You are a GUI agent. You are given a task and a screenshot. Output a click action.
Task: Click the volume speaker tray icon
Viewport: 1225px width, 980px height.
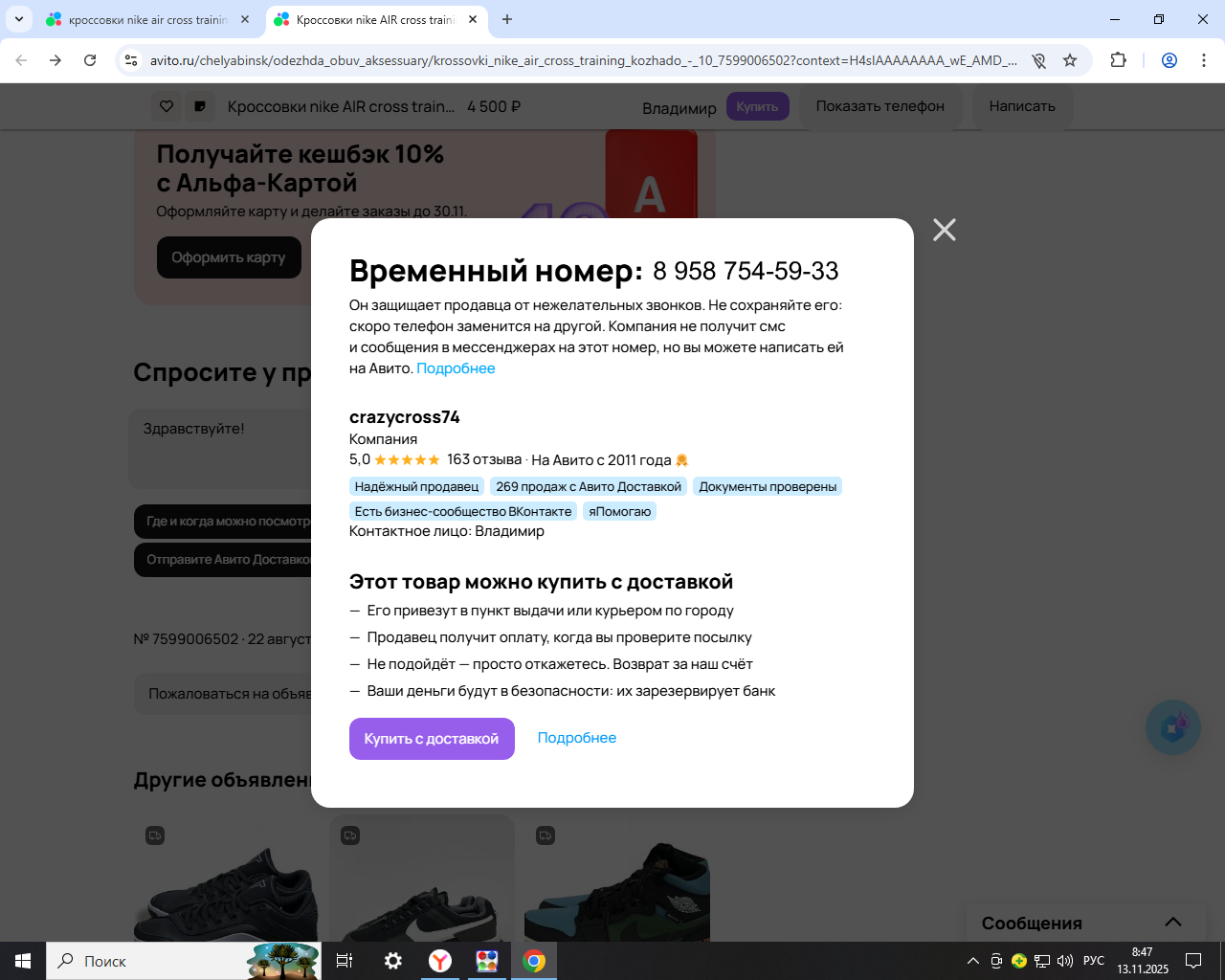pyautogui.click(x=1065, y=961)
